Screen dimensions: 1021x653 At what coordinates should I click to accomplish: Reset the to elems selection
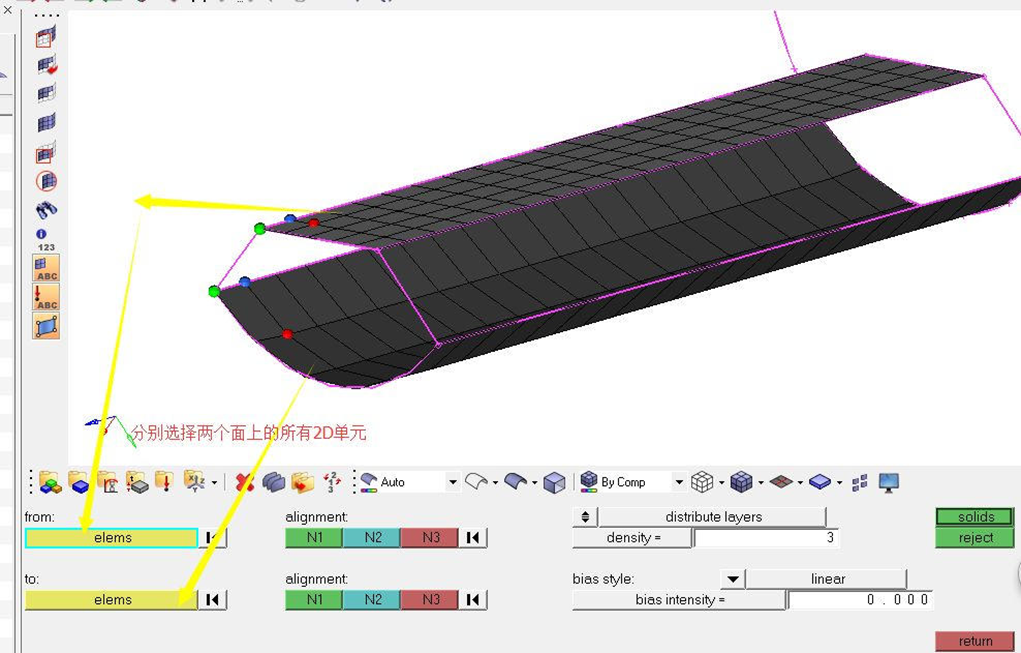click(212, 600)
